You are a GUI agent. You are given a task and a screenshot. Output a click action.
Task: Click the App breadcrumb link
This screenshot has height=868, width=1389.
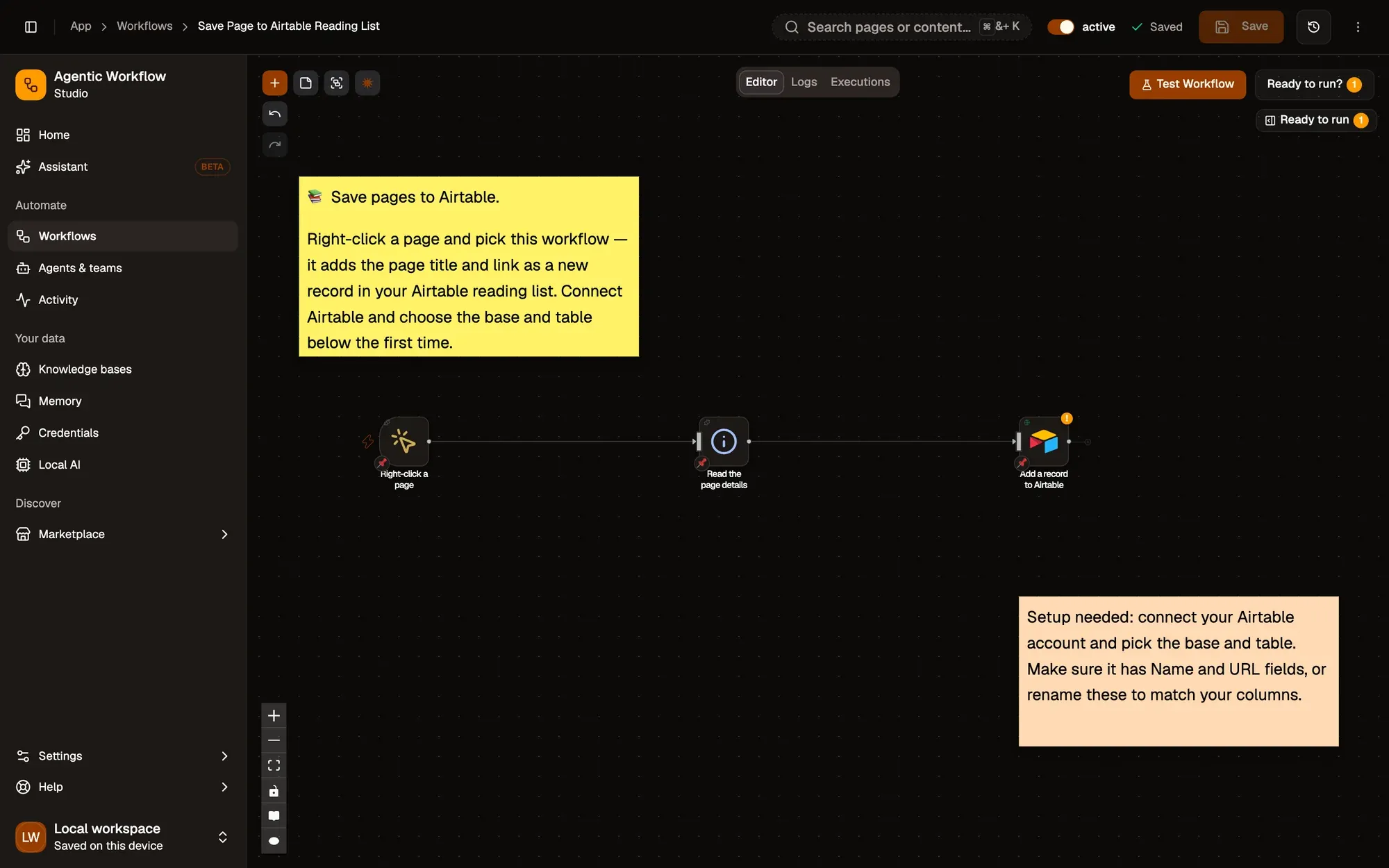pos(81,26)
